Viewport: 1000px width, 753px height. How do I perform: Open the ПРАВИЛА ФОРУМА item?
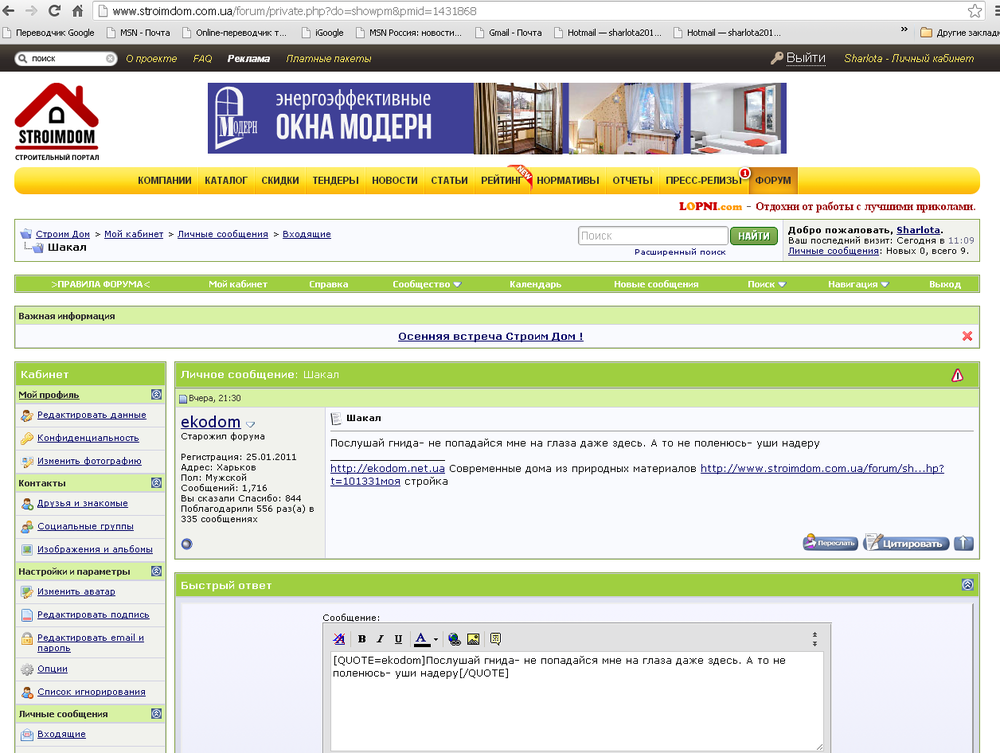(x=100, y=284)
